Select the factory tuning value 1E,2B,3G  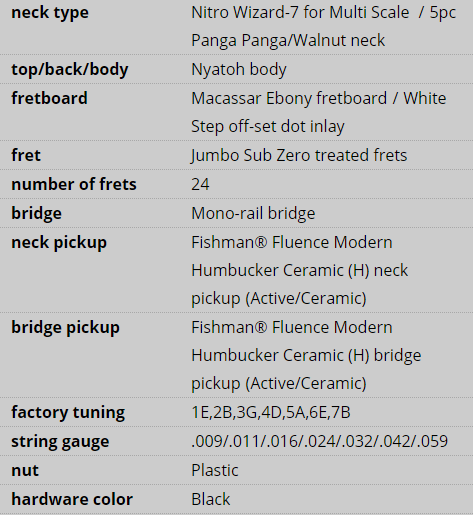[271, 412]
